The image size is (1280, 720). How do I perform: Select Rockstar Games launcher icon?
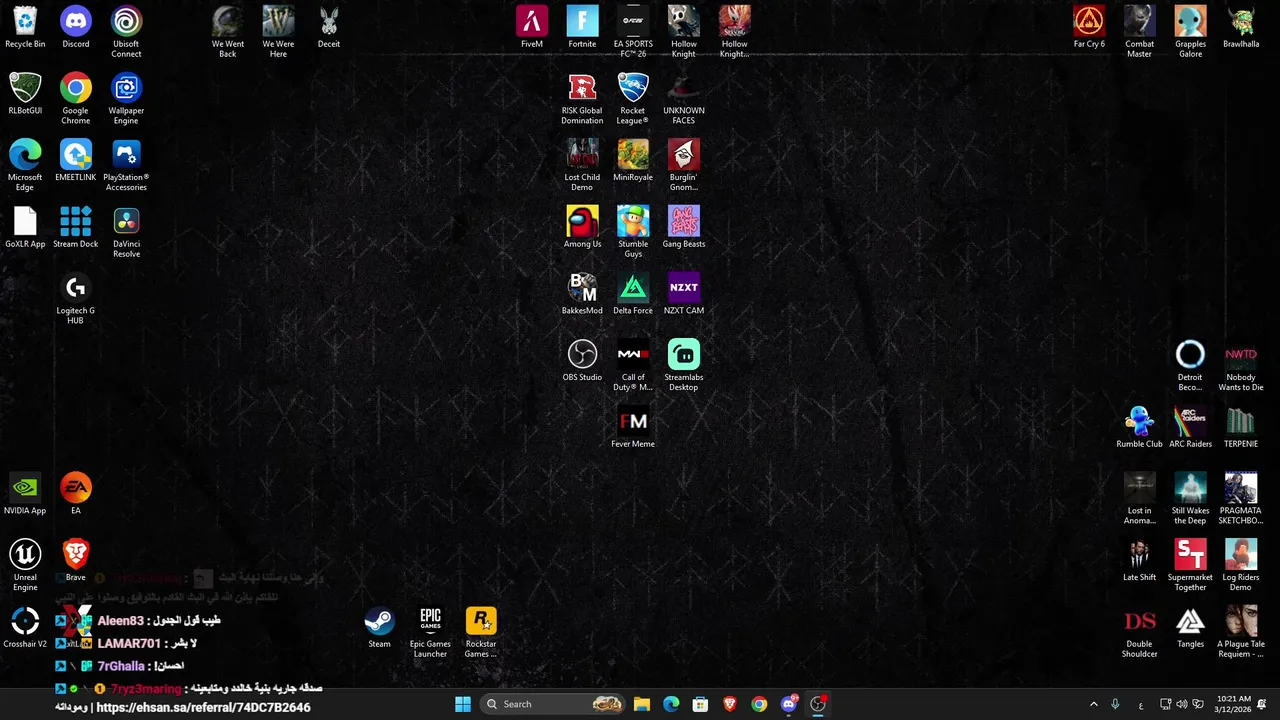coord(481,633)
